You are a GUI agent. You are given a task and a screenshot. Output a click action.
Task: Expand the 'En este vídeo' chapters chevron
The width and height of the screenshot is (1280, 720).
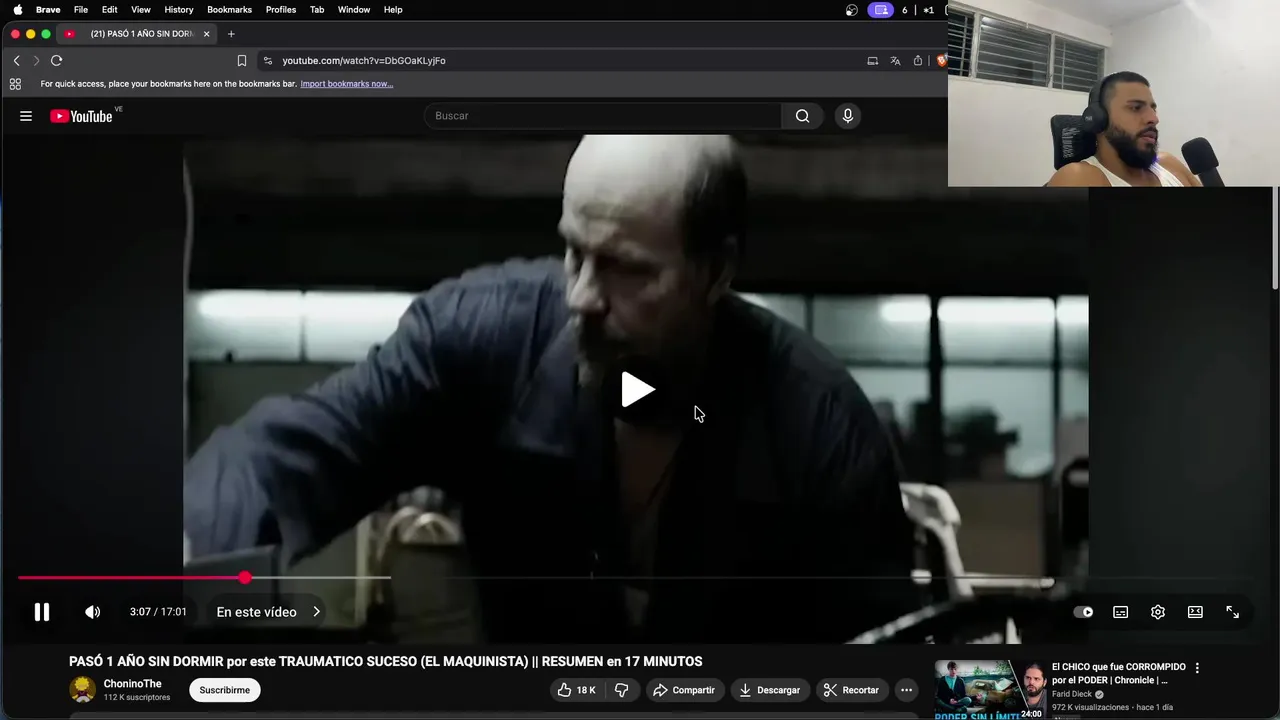click(x=316, y=612)
